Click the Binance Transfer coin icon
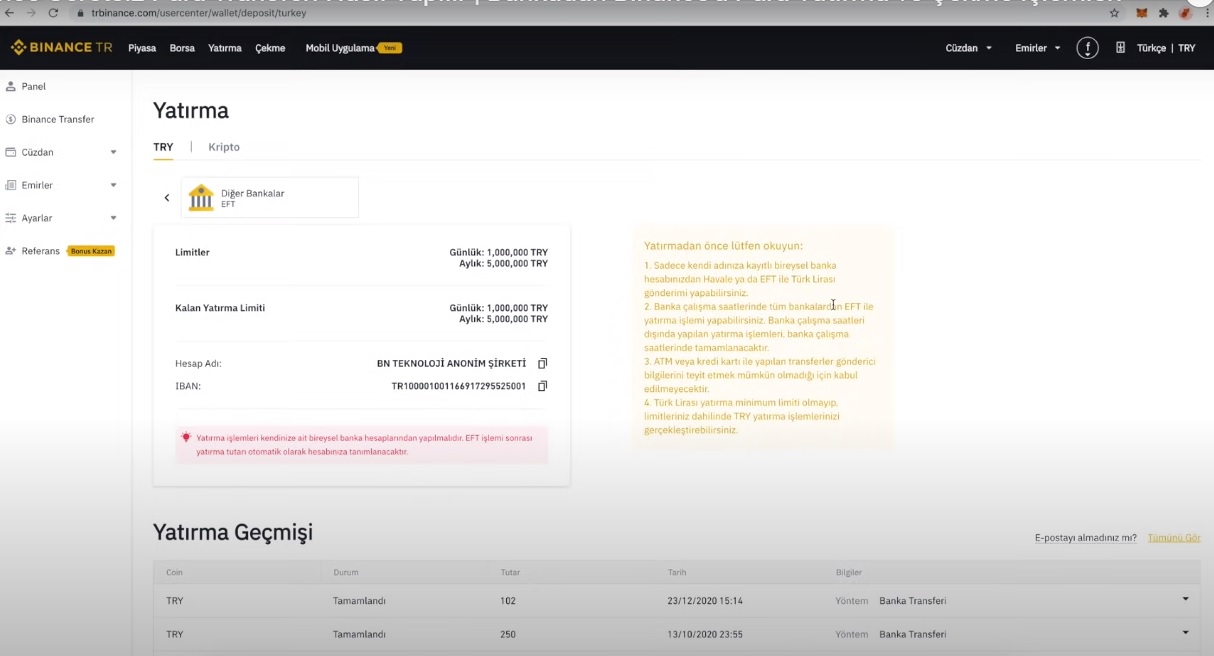The height and width of the screenshot is (656, 1214). pos(11,119)
